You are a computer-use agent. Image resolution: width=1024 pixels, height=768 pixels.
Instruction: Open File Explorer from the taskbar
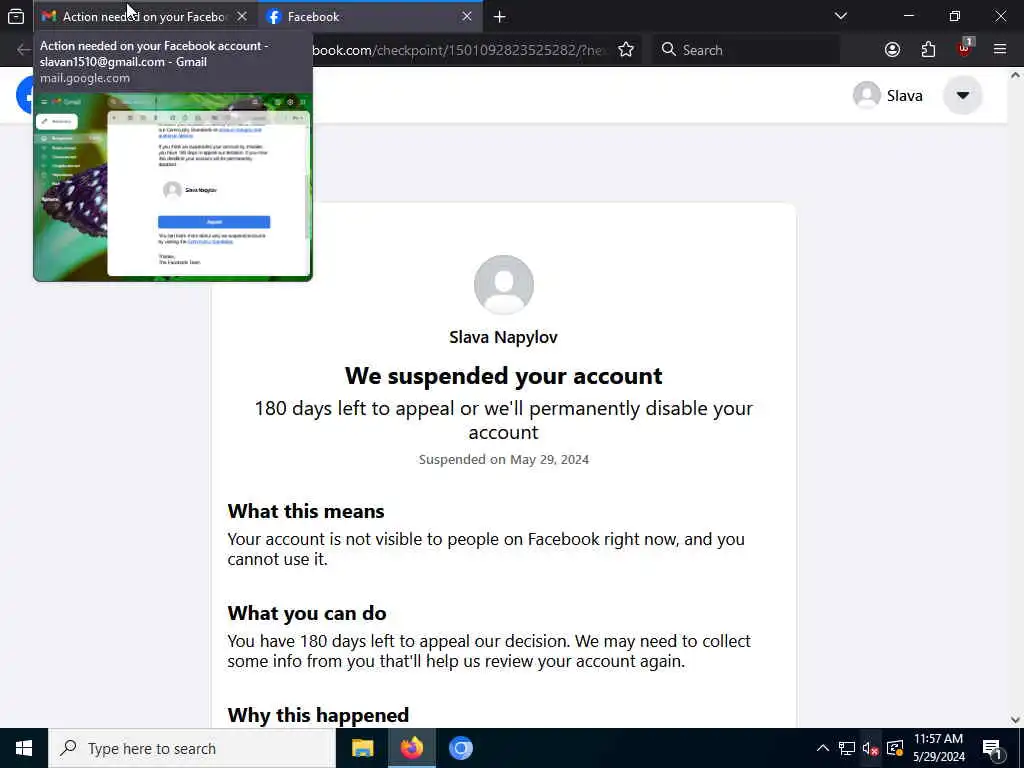tap(362, 748)
